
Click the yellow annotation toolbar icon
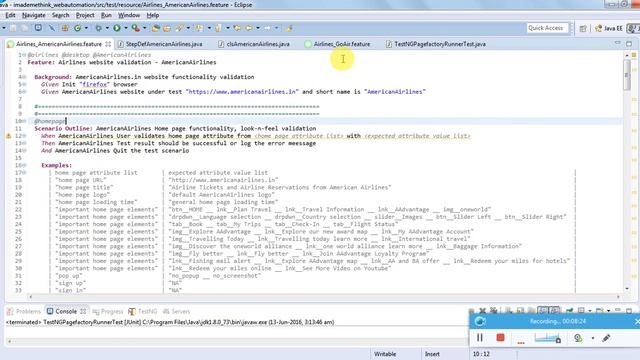coord(200,28)
